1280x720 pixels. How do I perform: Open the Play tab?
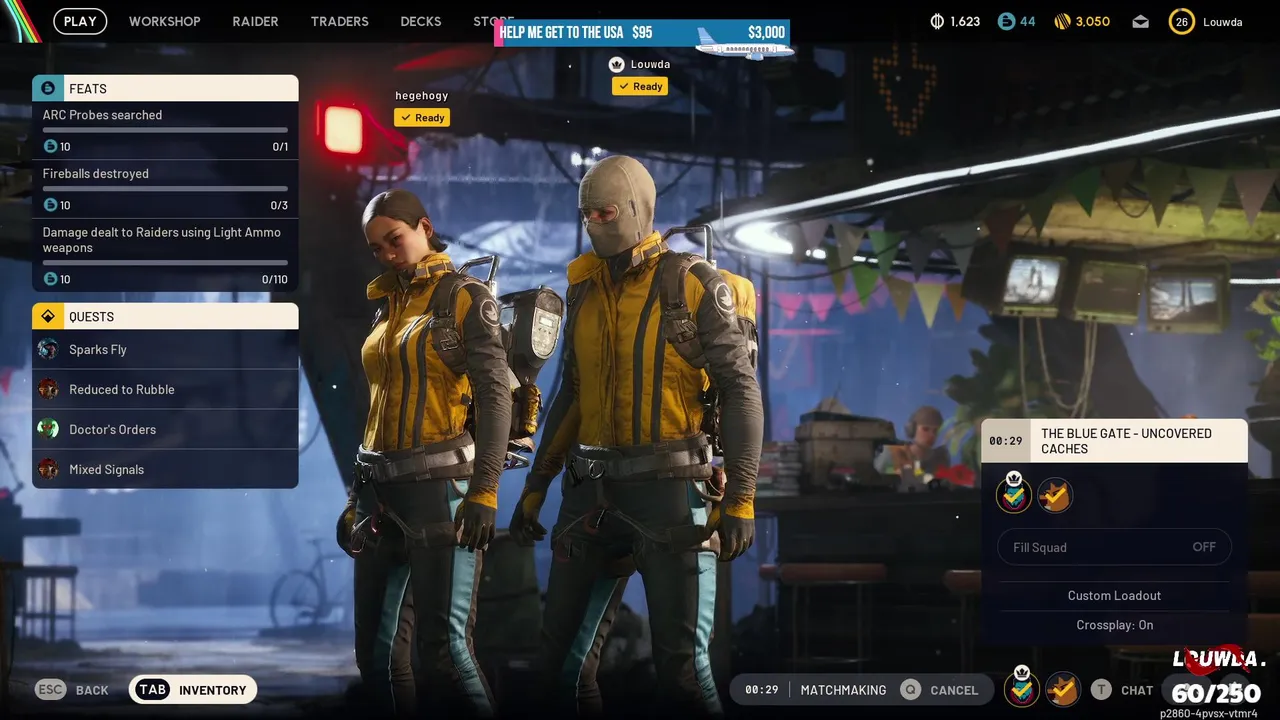80,21
